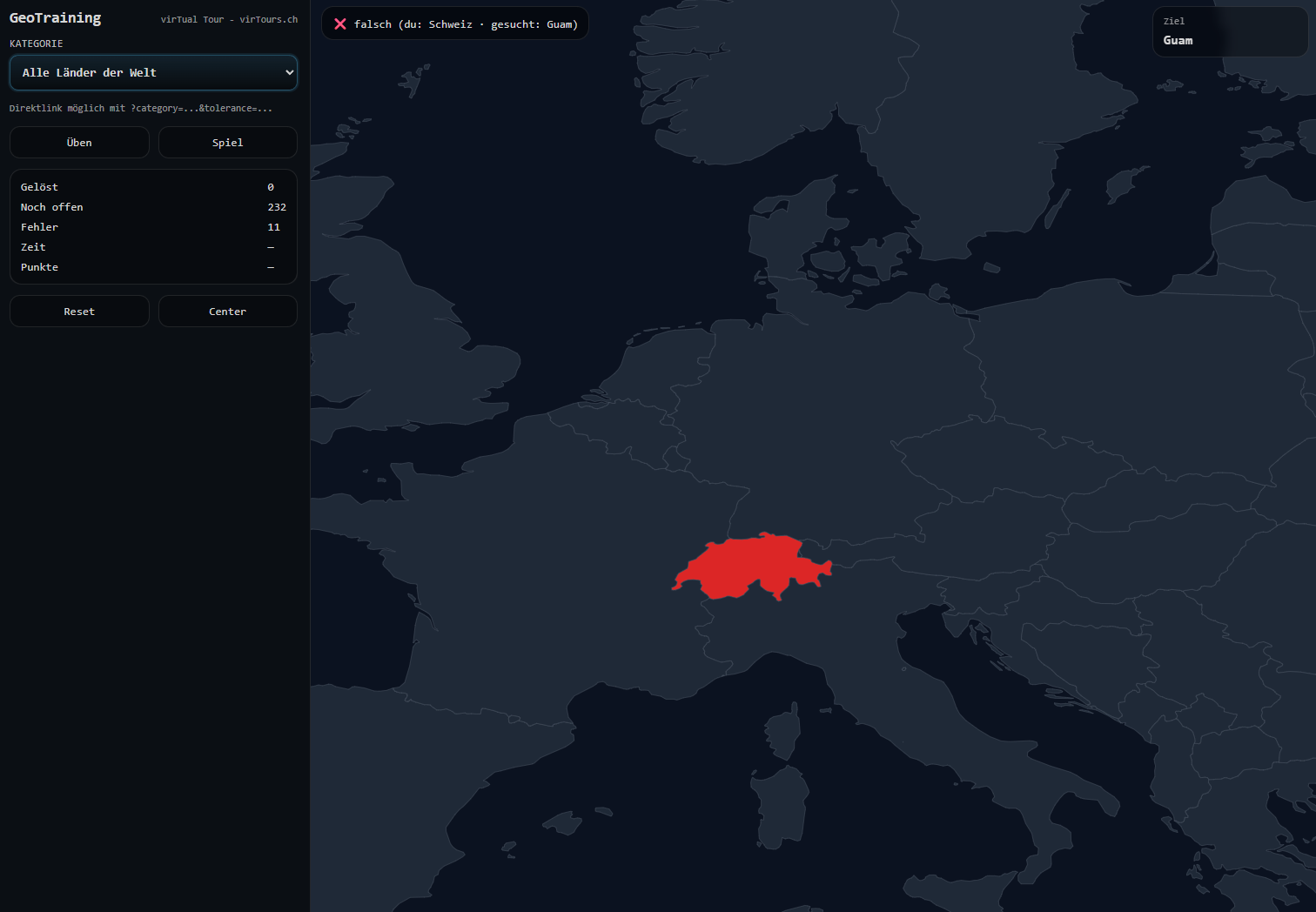This screenshot has width=1316, height=912.
Task: Click Great Britain on the map
Action: pyautogui.click(x=418, y=331)
